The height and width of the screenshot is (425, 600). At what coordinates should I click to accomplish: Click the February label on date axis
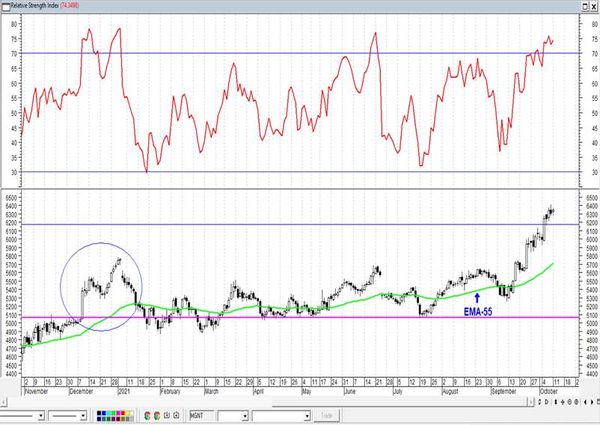pyautogui.click(x=170, y=391)
